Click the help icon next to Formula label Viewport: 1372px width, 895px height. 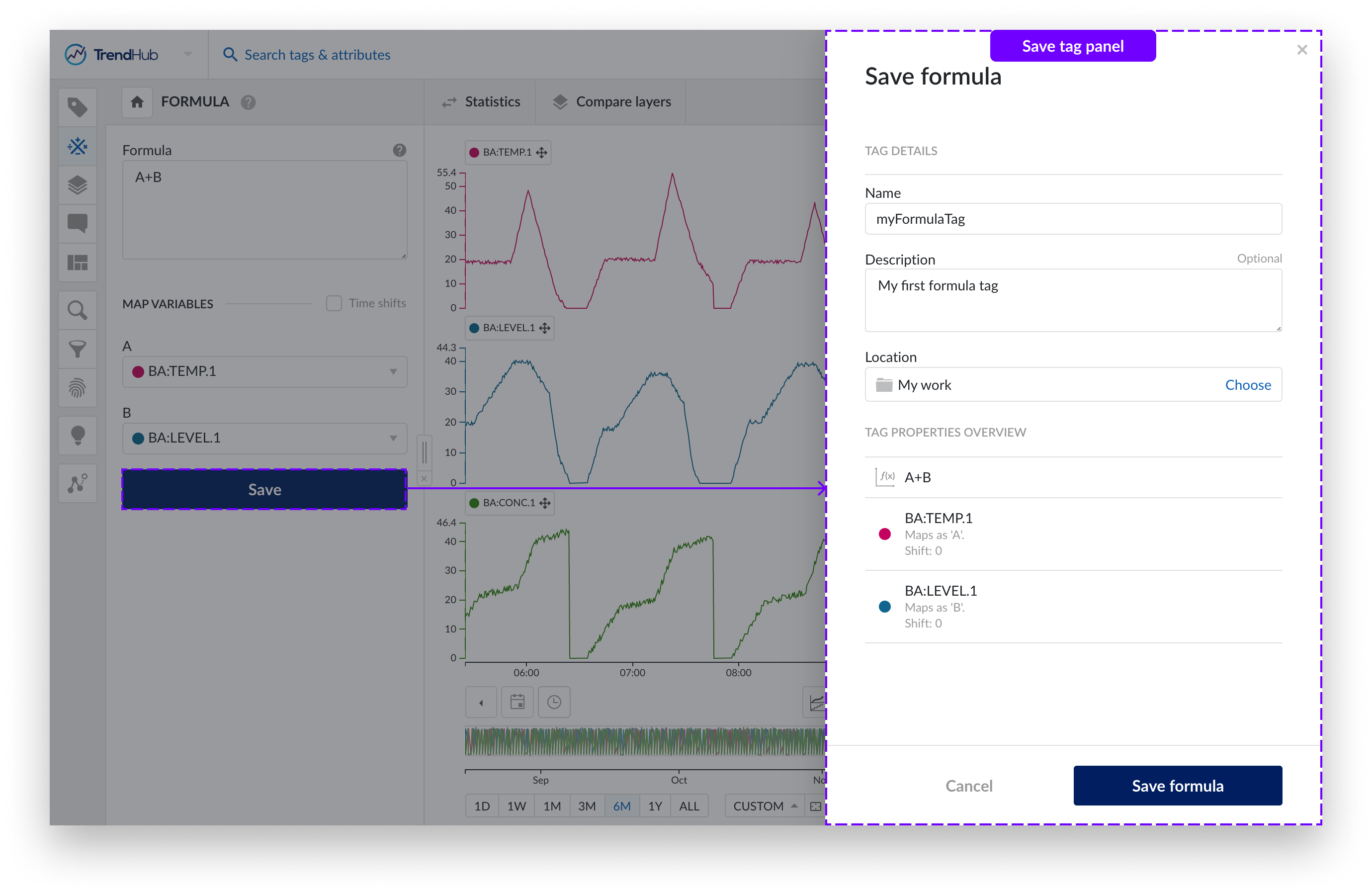(400, 151)
